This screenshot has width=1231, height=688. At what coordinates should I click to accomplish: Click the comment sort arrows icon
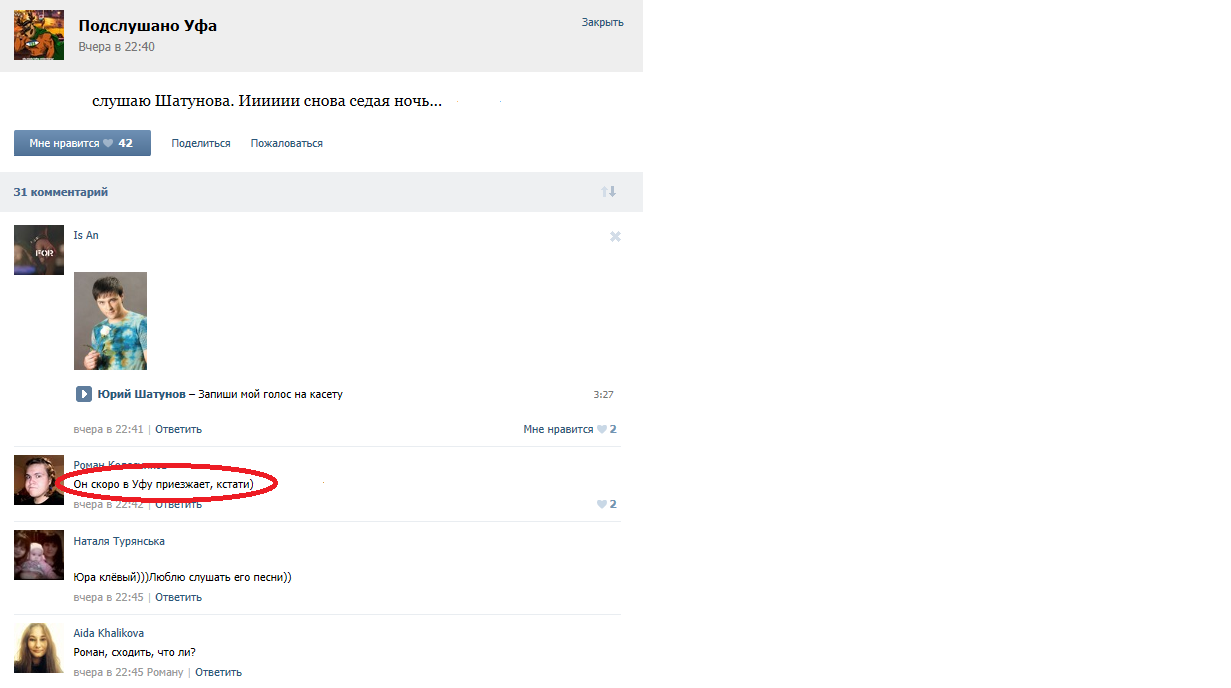click(x=608, y=191)
